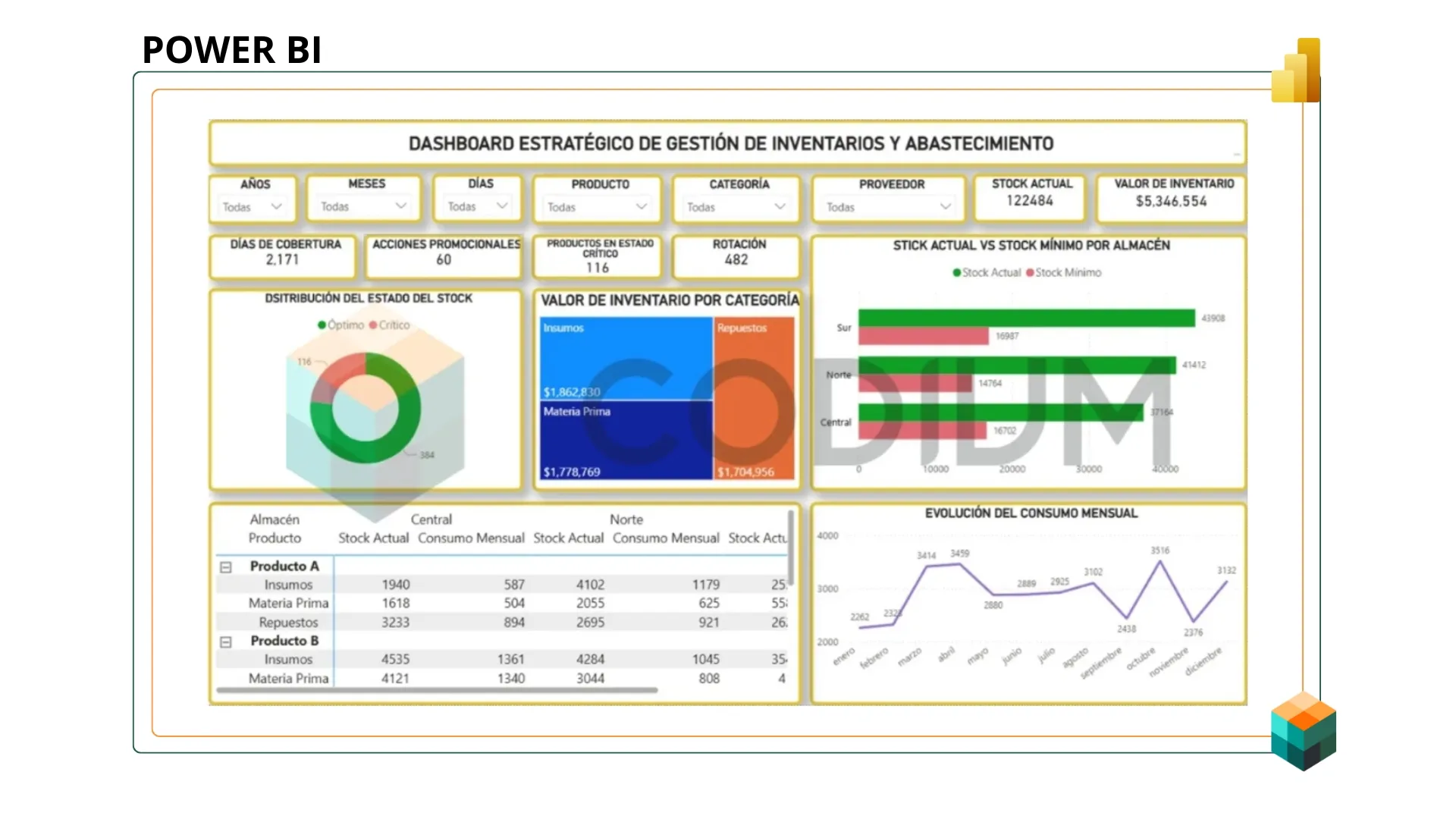Click the Almacén matrix header label

275,520
